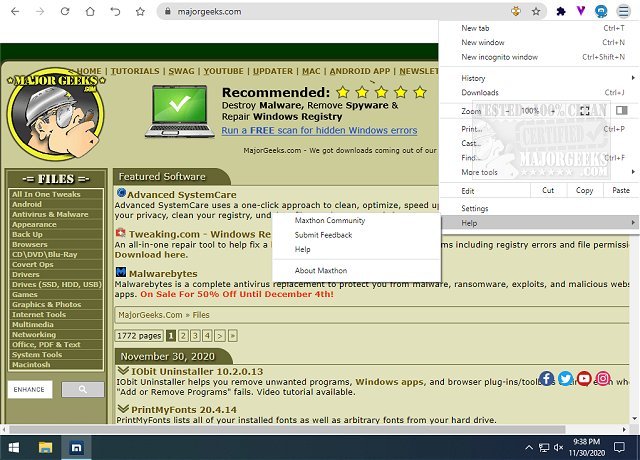Screen dimensions: 640x460
Task: Show hidden system tray icons
Action: (529, 448)
